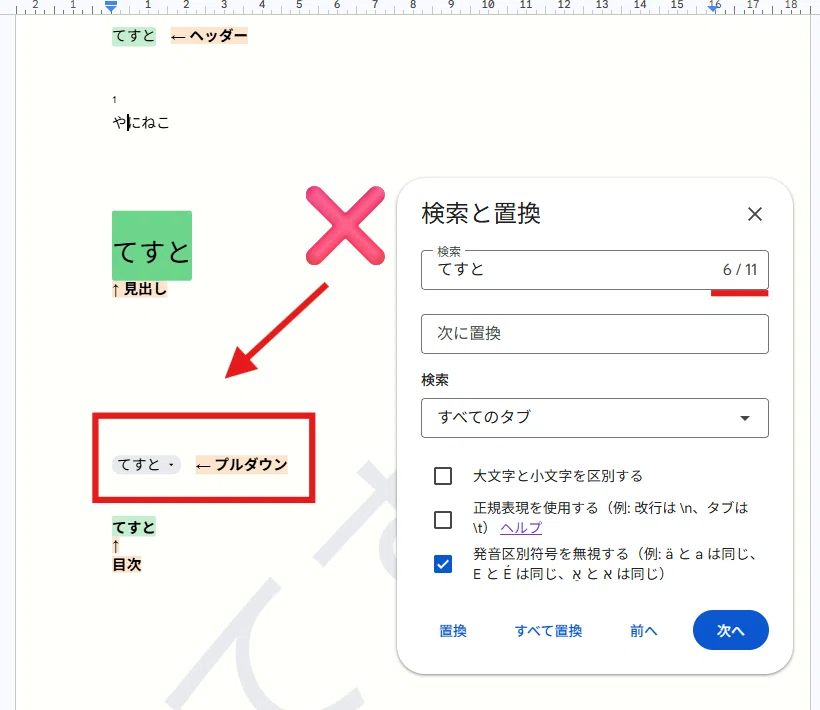
Task: Close the 検索と置換 dialog
Action: click(x=755, y=214)
